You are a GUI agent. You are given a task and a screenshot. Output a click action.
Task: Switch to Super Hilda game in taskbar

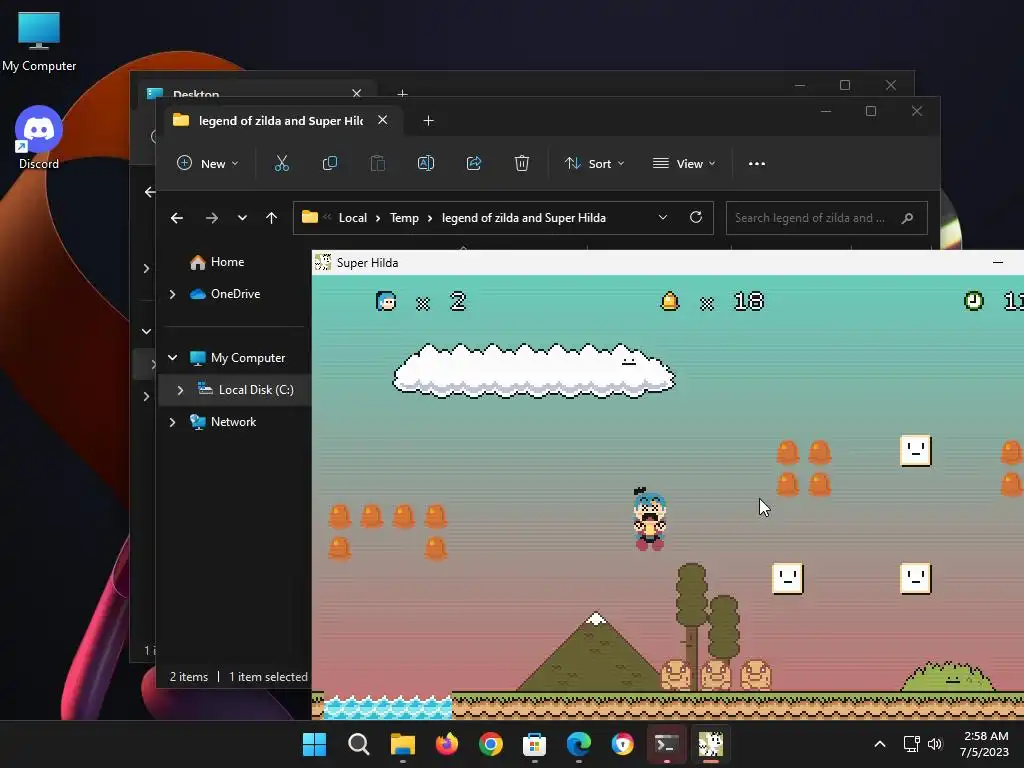coord(711,744)
